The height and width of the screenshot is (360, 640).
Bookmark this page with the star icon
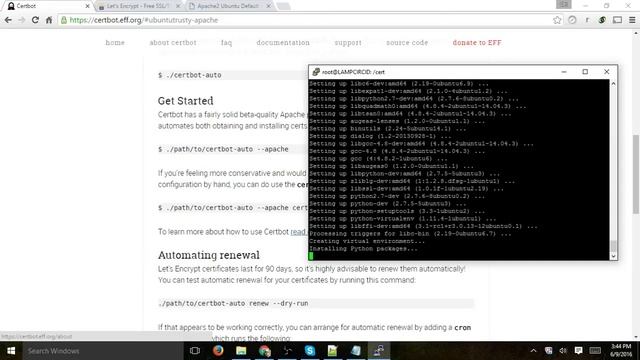pos(557,20)
